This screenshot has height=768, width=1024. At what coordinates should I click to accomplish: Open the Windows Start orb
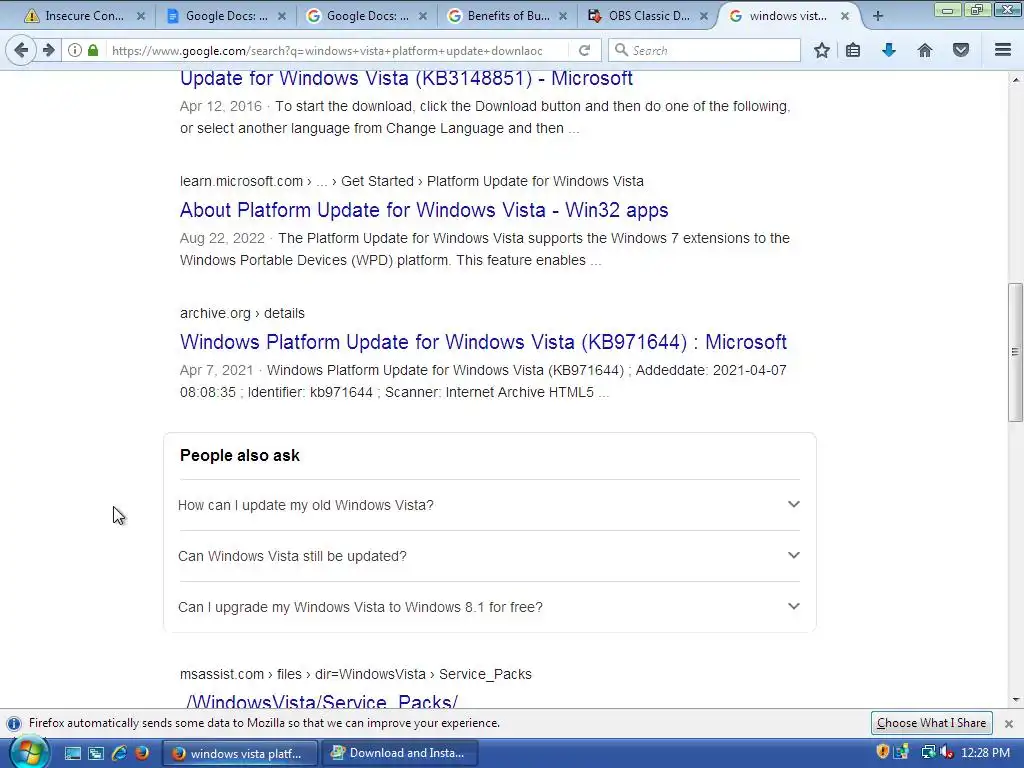pyautogui.click(x=29, y=752)
